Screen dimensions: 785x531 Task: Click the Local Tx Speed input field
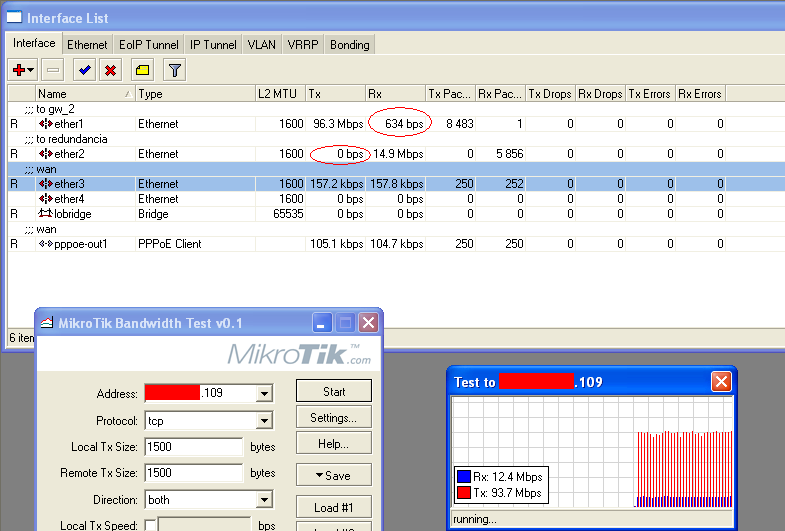(x=204, y=525)
